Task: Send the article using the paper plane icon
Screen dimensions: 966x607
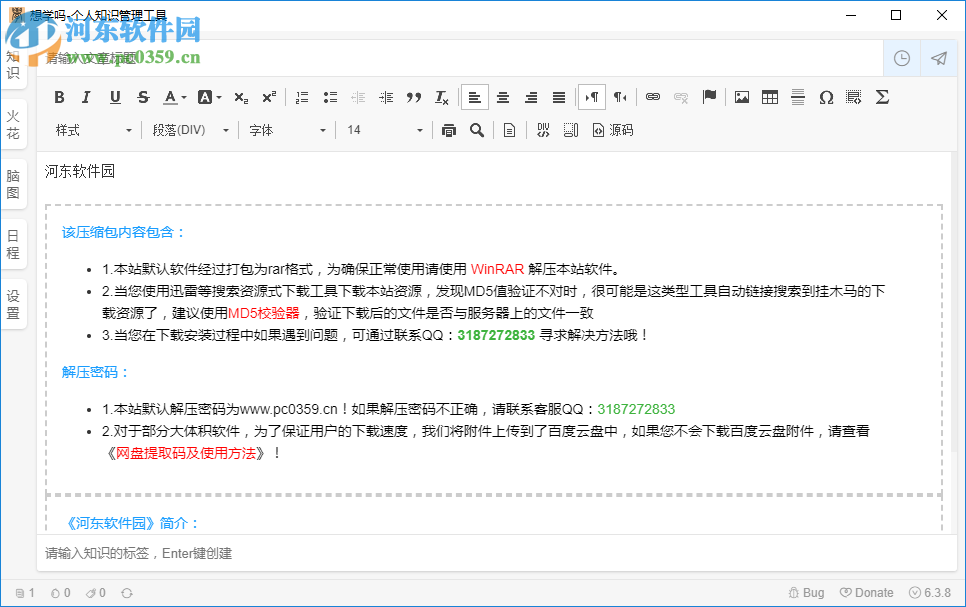Action: point(938,58)
